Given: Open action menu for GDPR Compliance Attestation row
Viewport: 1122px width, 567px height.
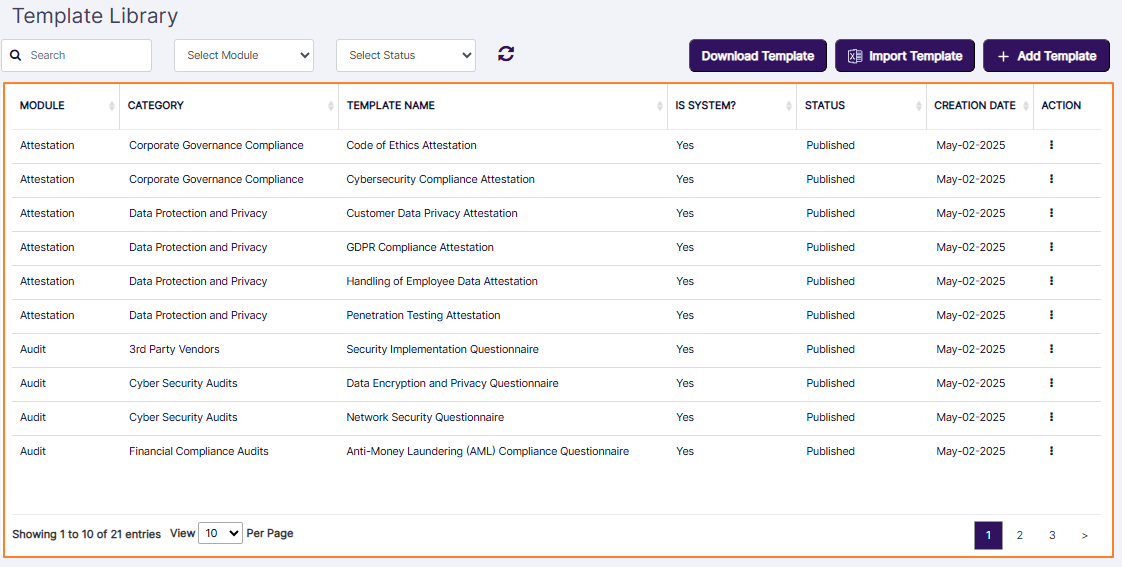Looking at the screenshot, I should pos(1051,247).
